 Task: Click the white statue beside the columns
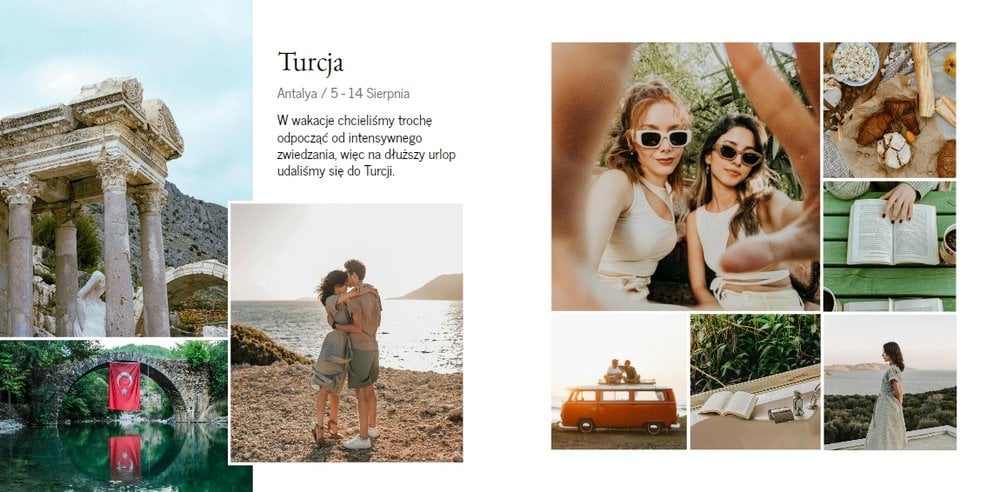pyautogui.click(x=90, y=304)
